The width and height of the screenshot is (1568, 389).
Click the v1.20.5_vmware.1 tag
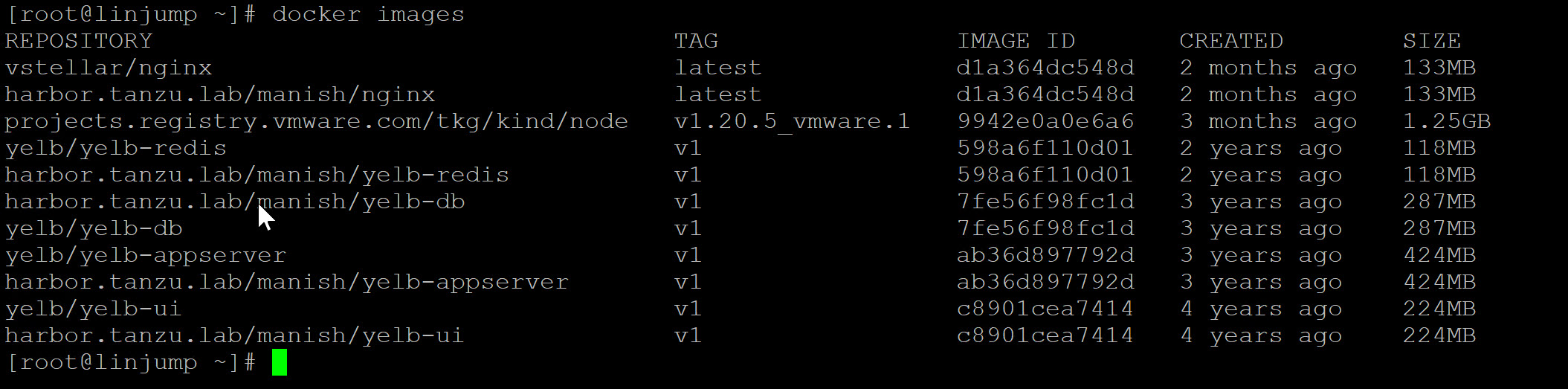793,121
